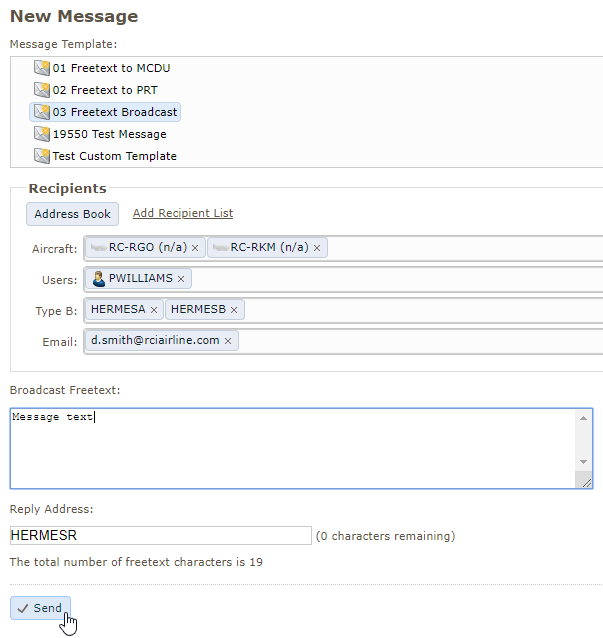Select 03 Freetext Broadcast template
603x638 pixels.
pyautogui.click(x=114, y=112)
